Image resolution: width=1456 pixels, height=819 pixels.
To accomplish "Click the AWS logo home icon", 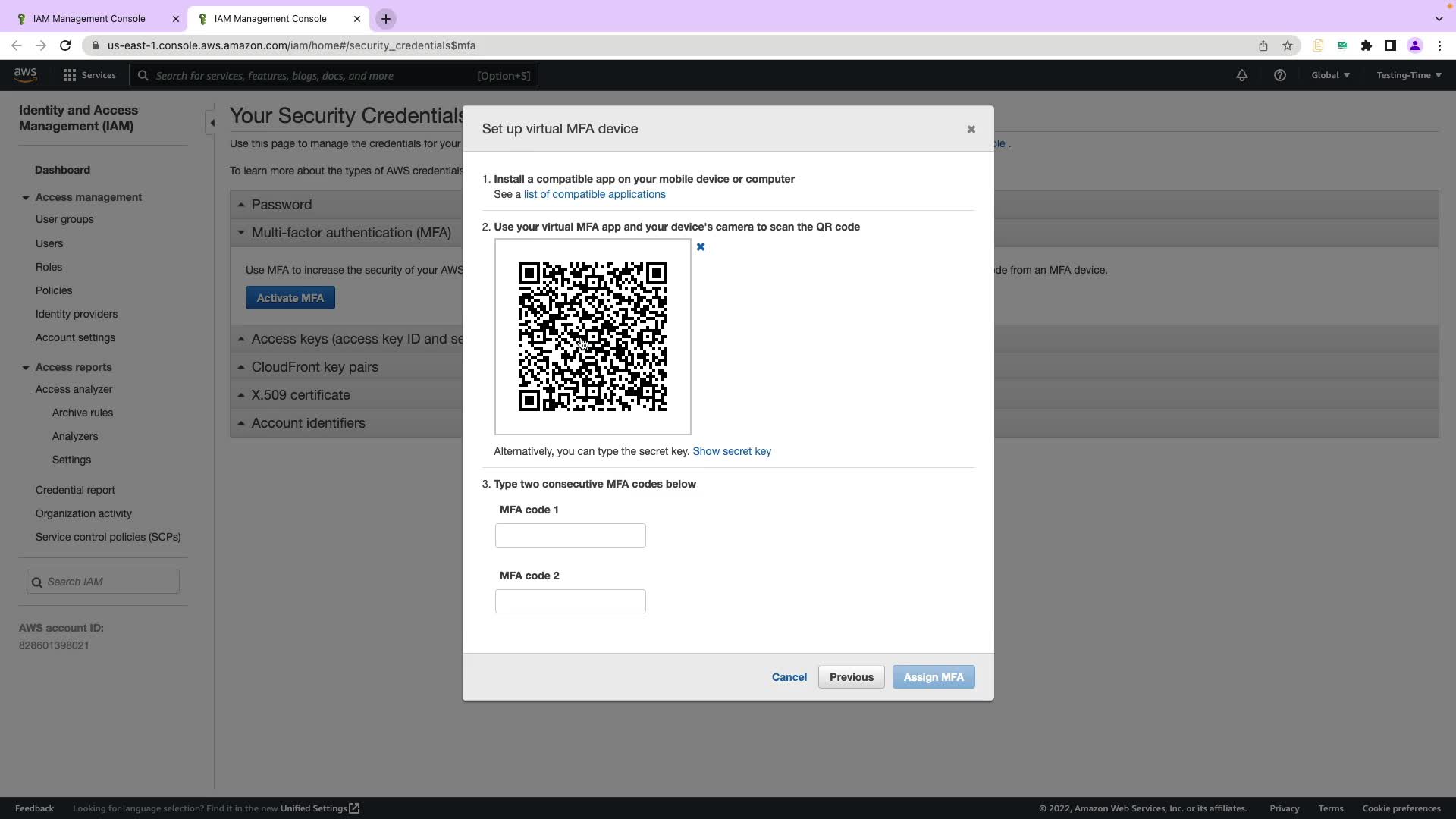I will click(x=25, y=74).
